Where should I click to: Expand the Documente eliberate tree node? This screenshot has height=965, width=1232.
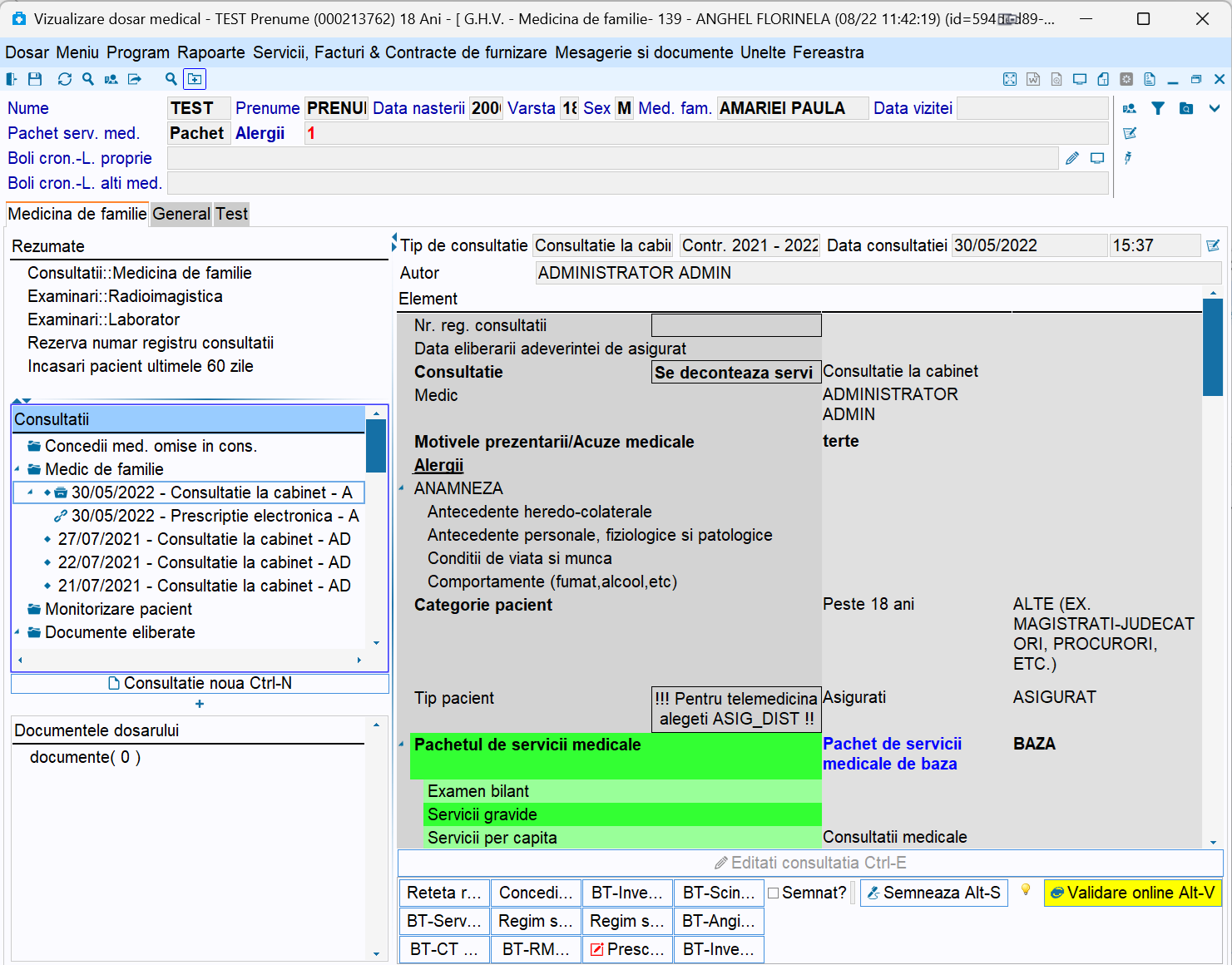click(x=17, y=632)
